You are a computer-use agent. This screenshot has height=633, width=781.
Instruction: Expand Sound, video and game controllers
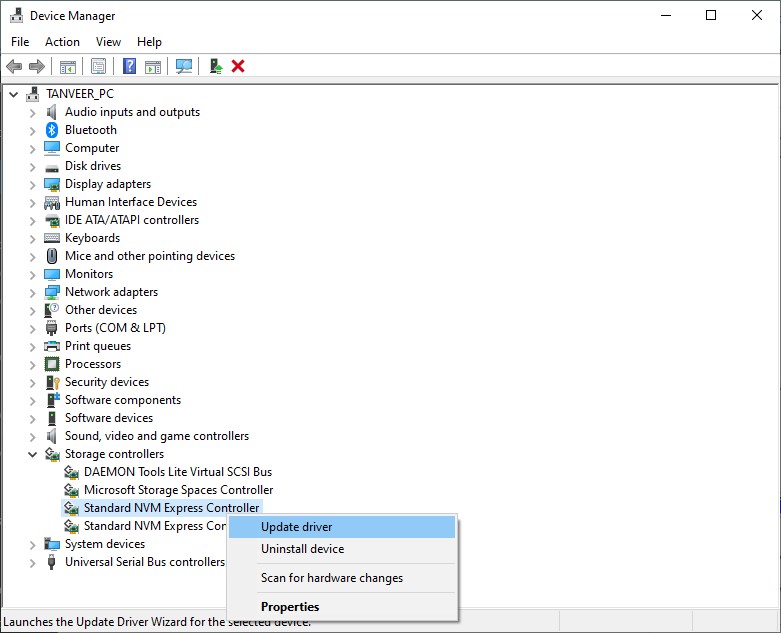click(33, 437)
